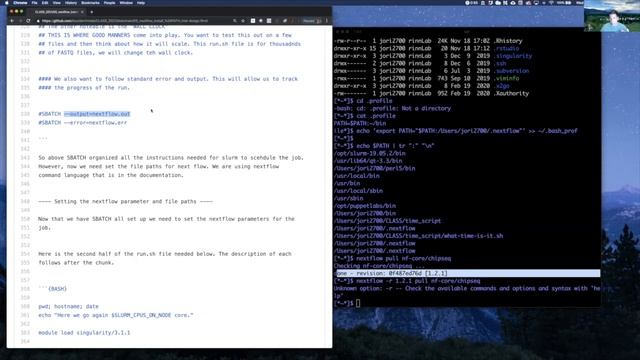
Task: Open the History menu
Action: 71,2
